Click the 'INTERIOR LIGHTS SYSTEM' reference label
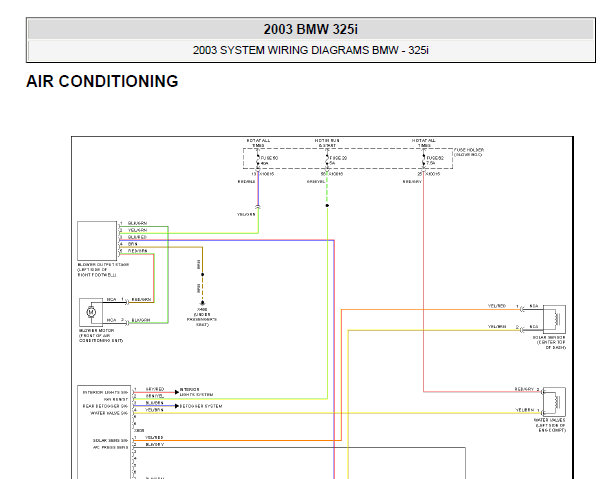This screenshot has height=479, width=606. point(196,392)
